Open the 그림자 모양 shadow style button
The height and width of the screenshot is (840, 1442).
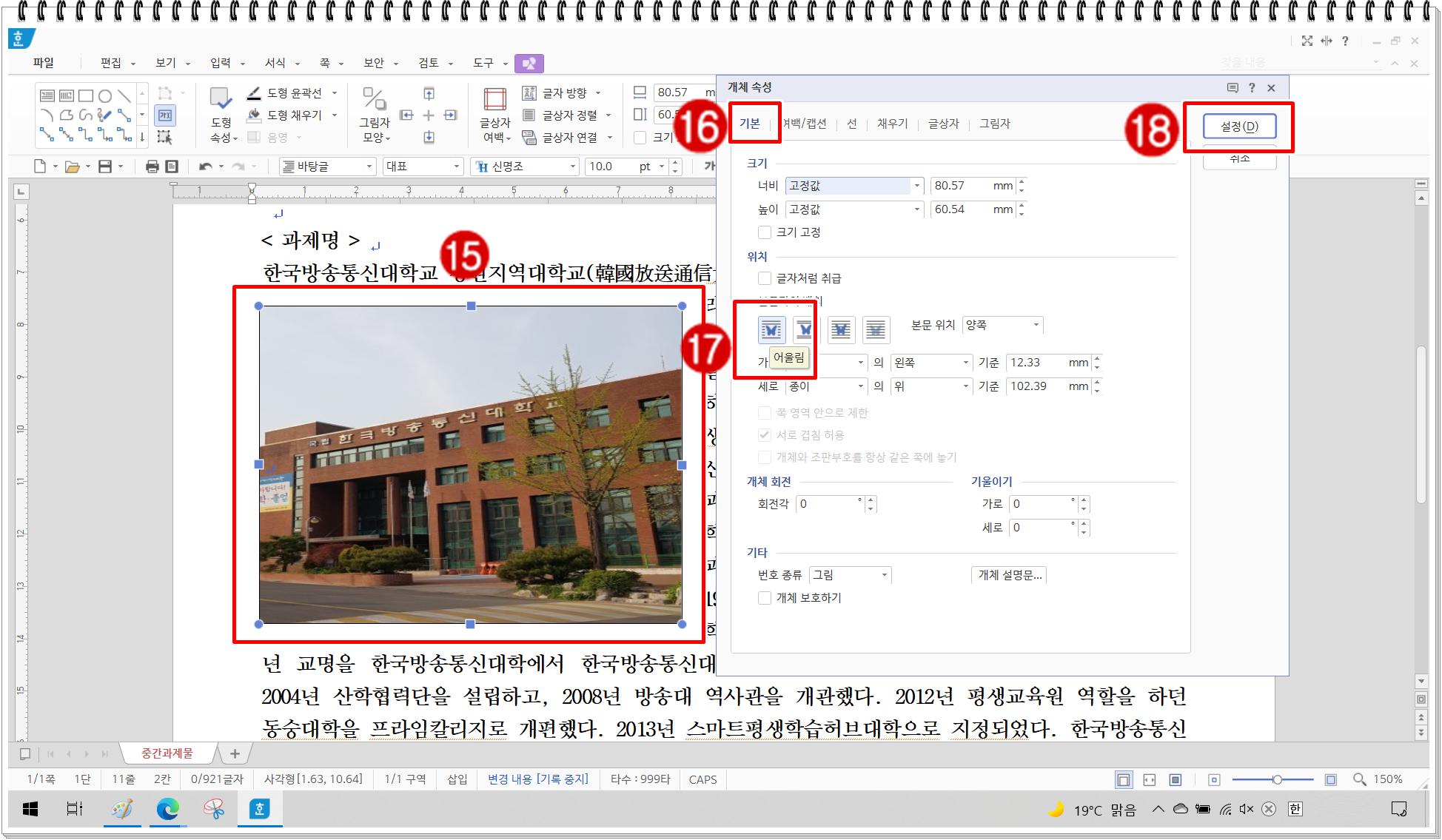click(x=375, y=115)
